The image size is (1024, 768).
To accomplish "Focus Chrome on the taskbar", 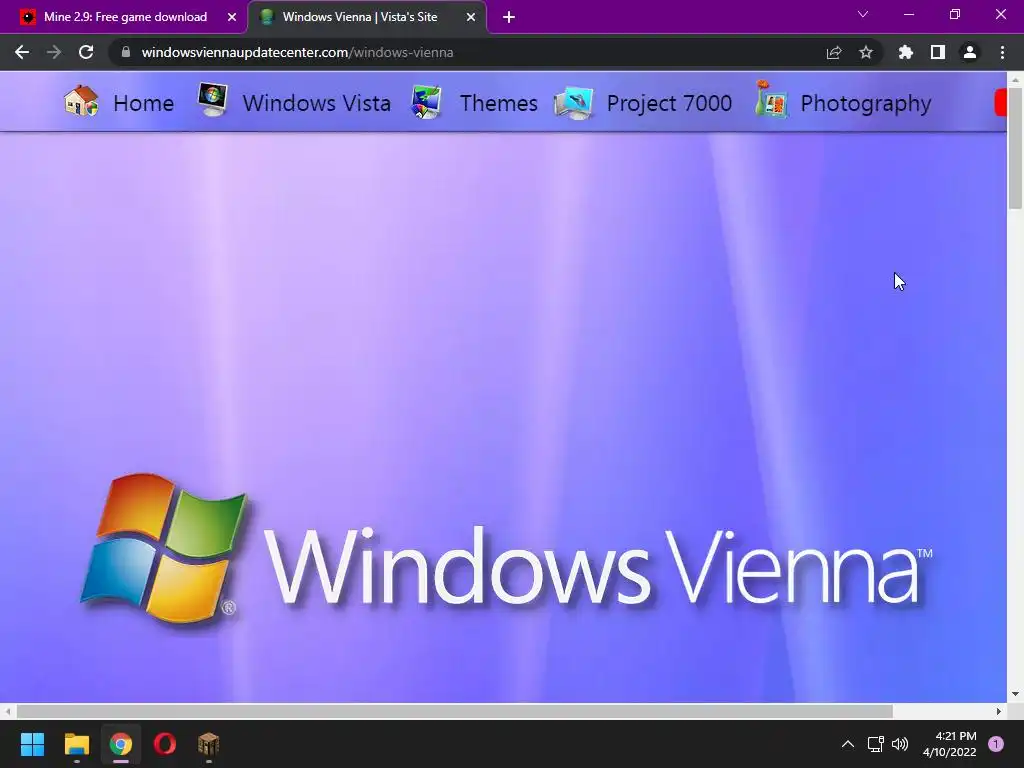I will click(121, 744).
